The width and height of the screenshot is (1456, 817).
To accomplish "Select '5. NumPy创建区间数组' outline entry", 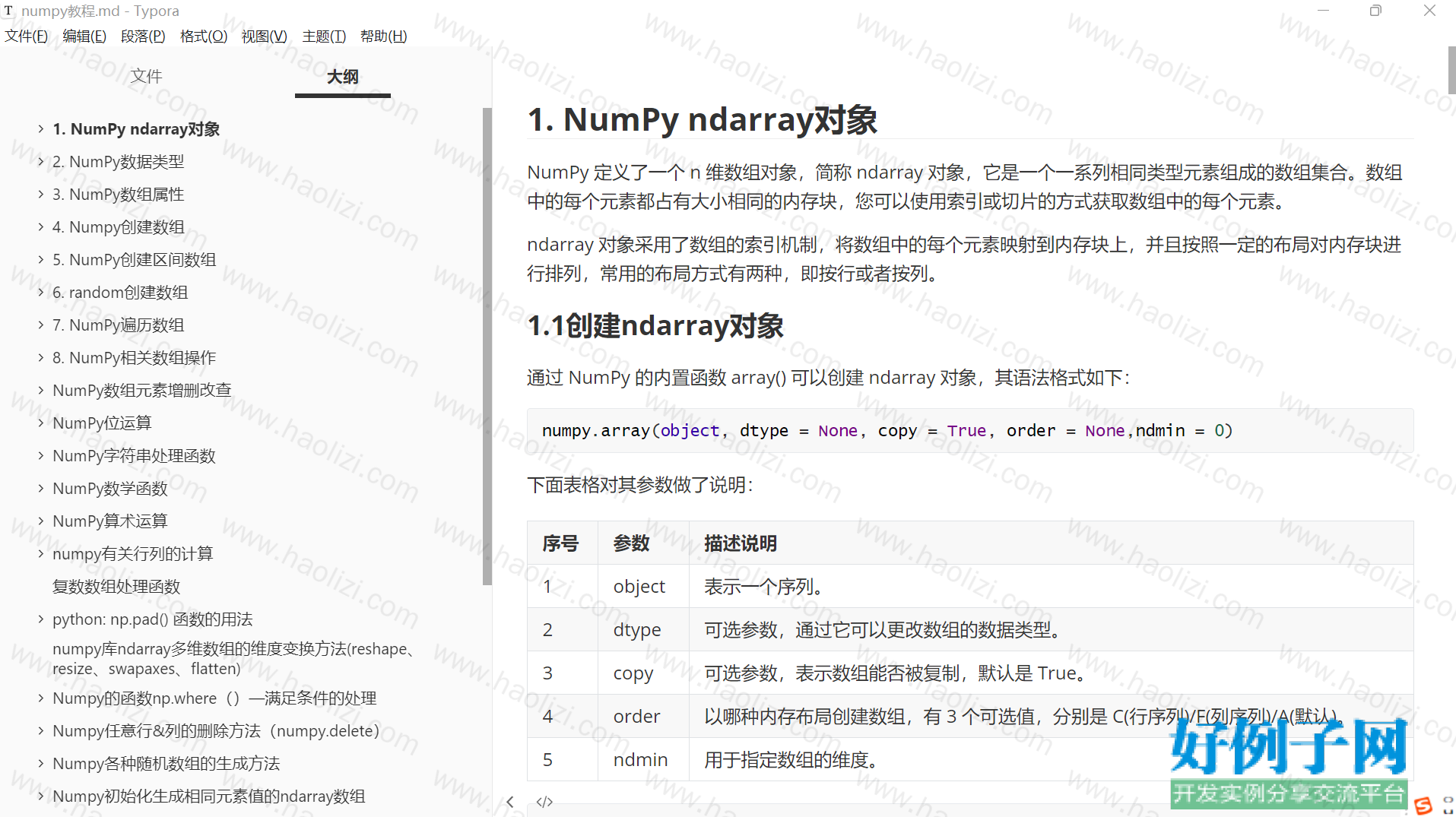I will 135,260.
